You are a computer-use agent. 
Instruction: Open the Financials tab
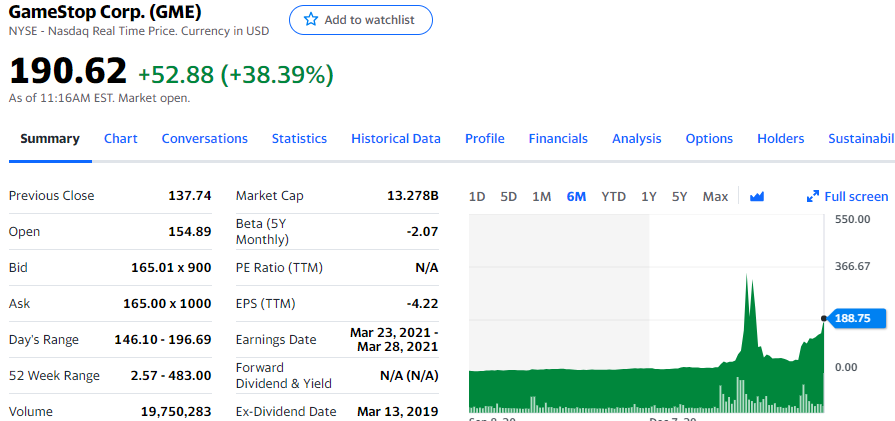[x=558, y=139]
